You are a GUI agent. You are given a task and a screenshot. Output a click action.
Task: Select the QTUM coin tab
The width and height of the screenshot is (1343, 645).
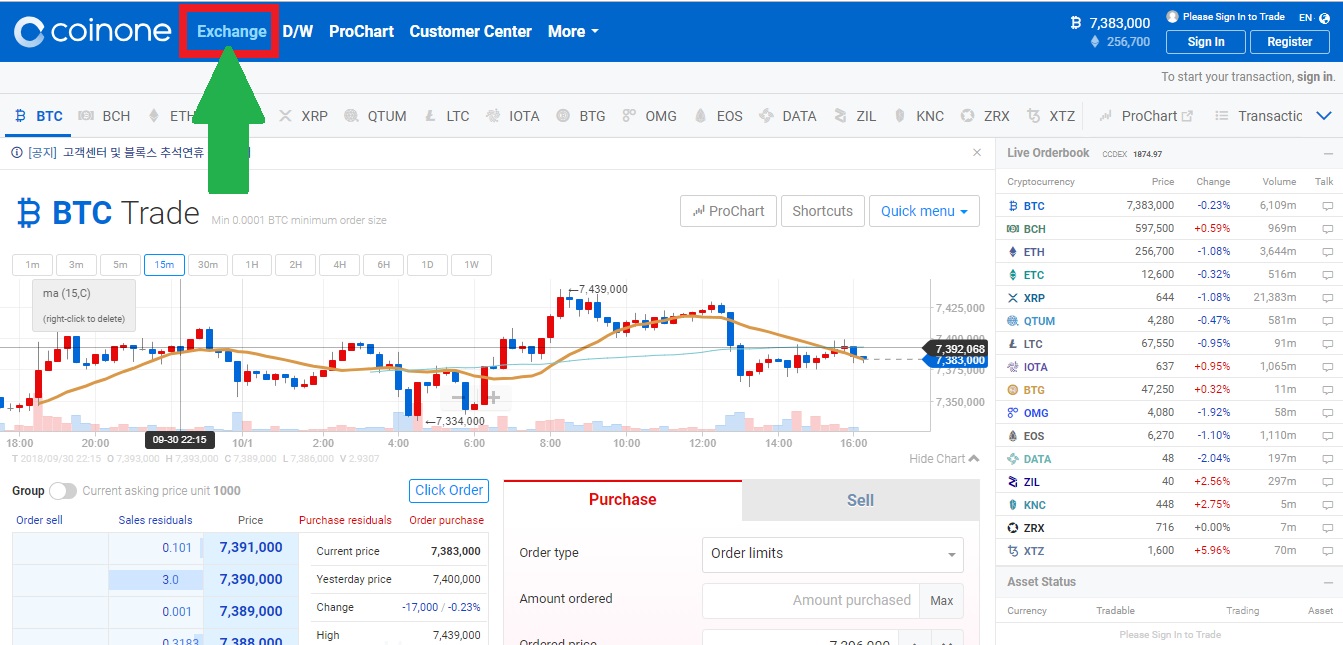(x=375, y=116)
